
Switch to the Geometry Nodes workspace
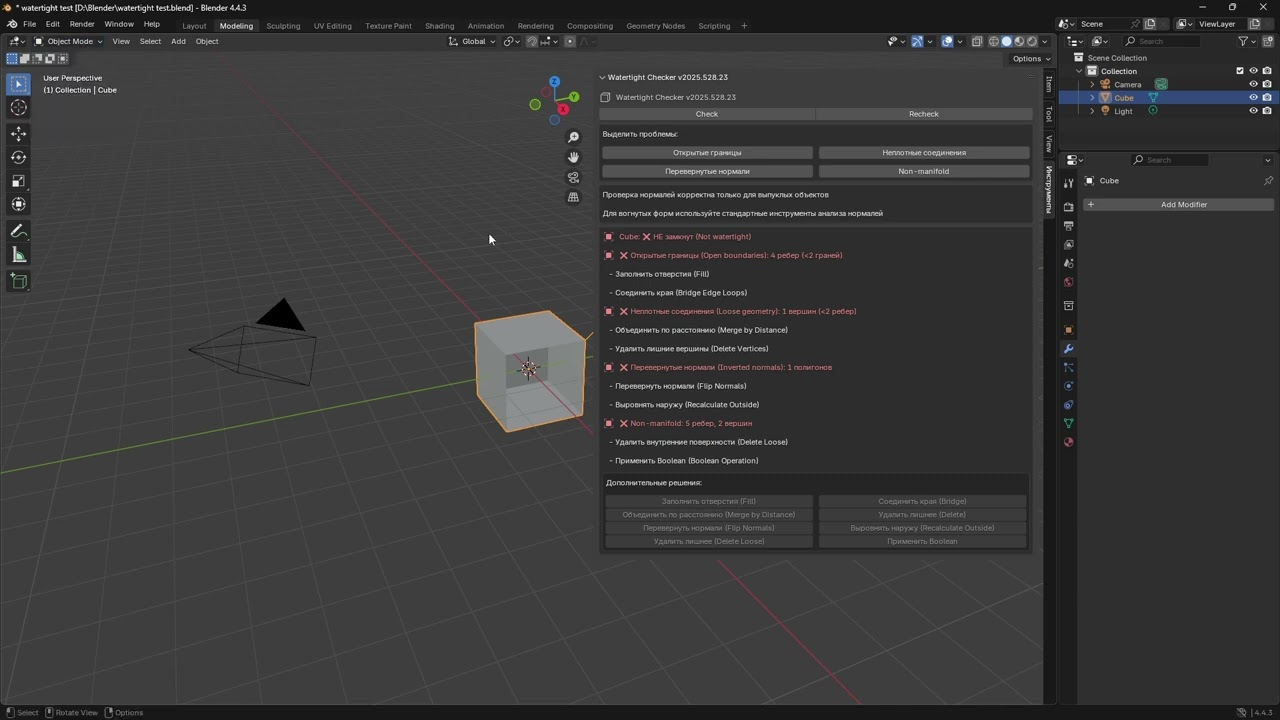655,26
